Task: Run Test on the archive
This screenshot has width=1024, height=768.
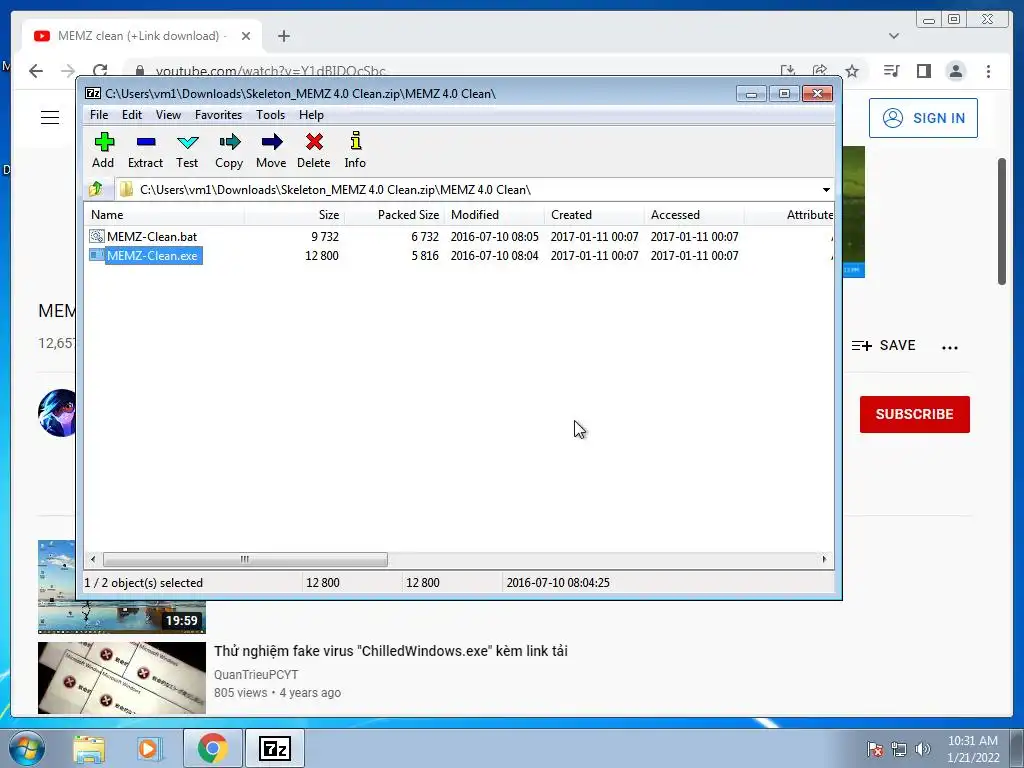Action: click(187, 150)
